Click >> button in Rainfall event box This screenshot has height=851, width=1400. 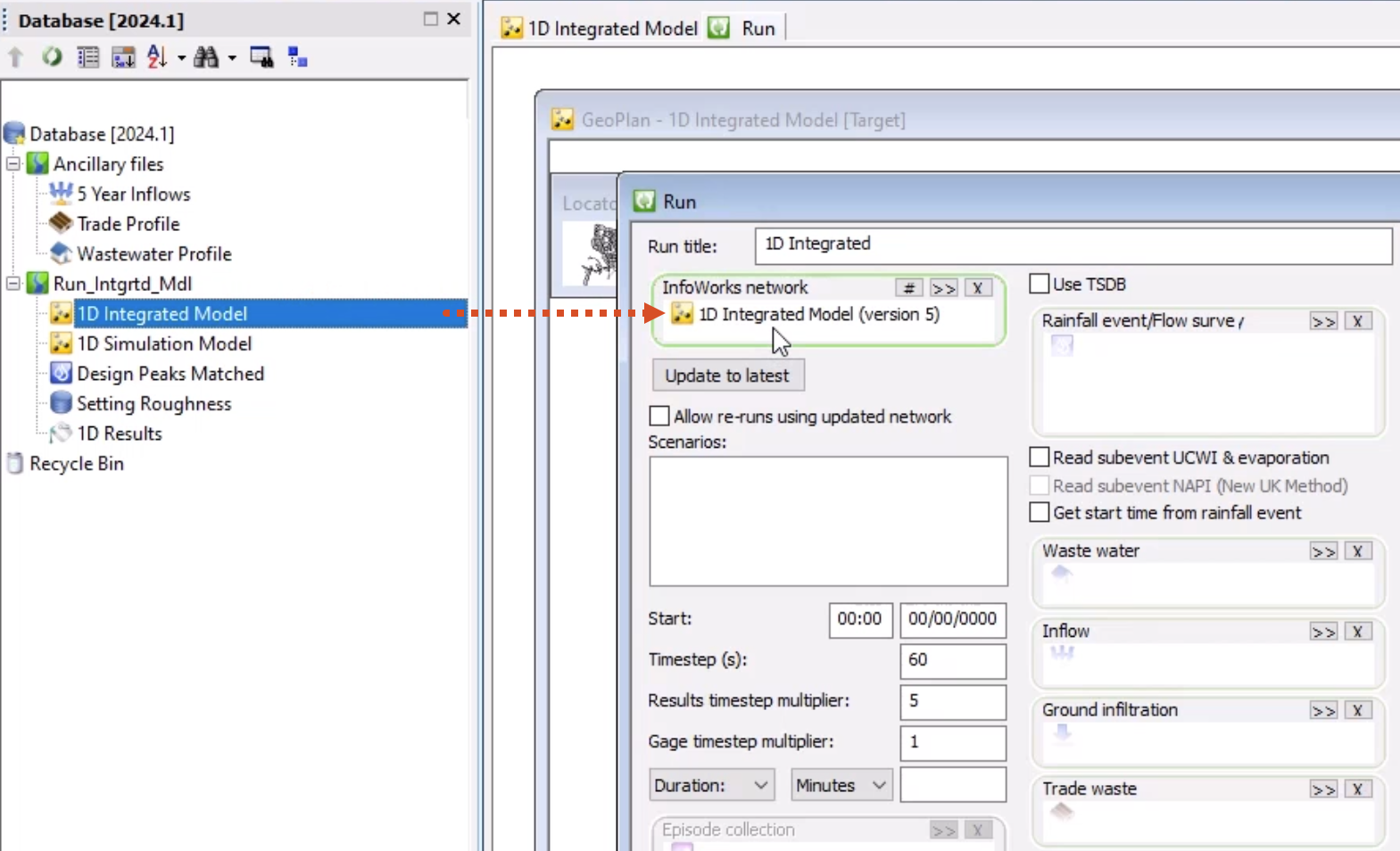click(x=1323, y=321)
